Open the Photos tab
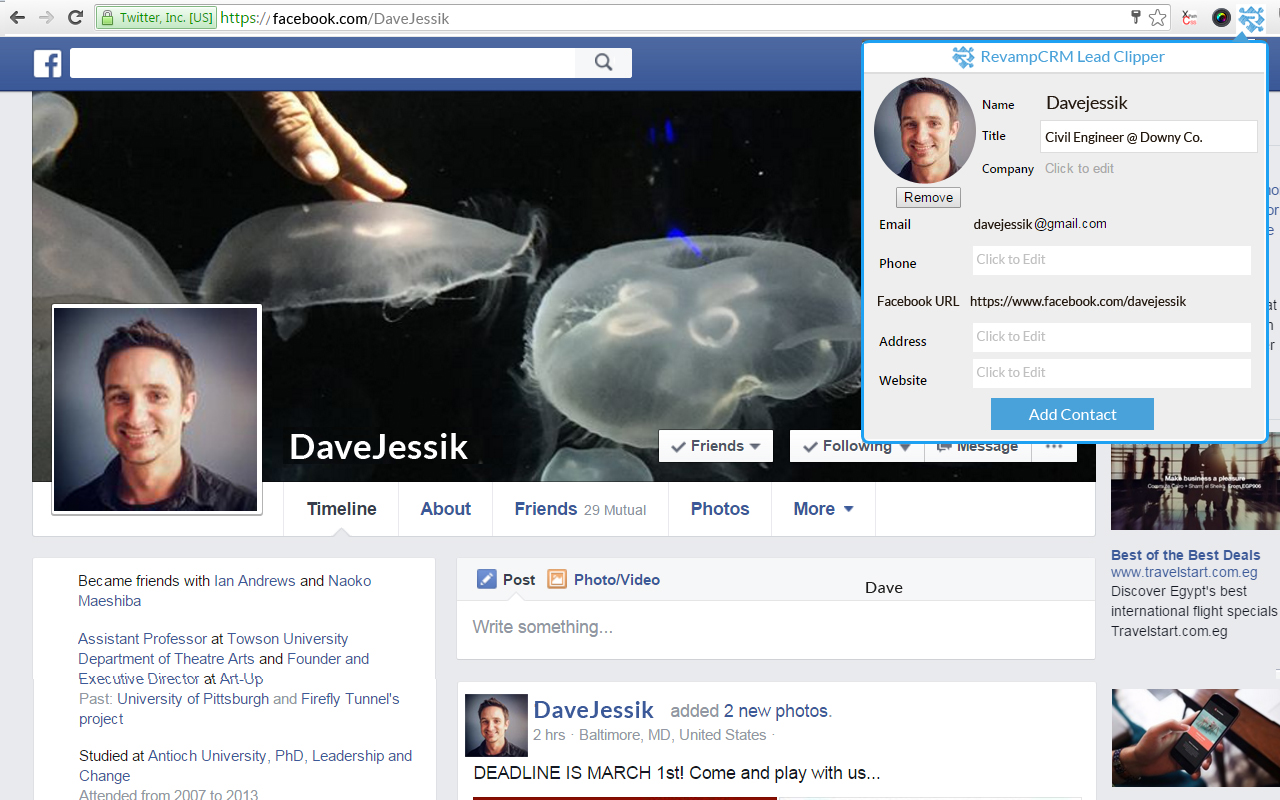 click(720, 509)
